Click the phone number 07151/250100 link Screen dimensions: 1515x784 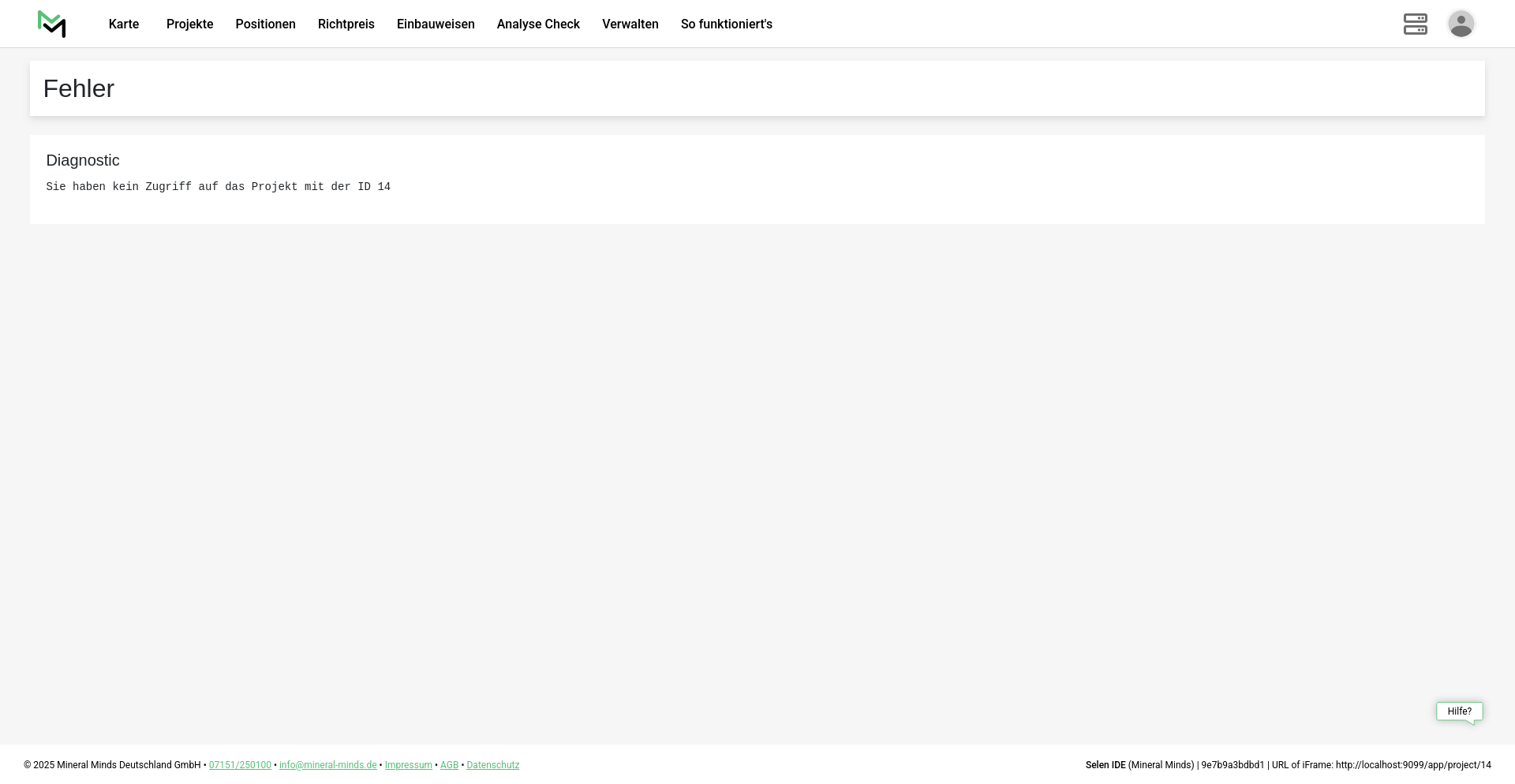[240, 765]
